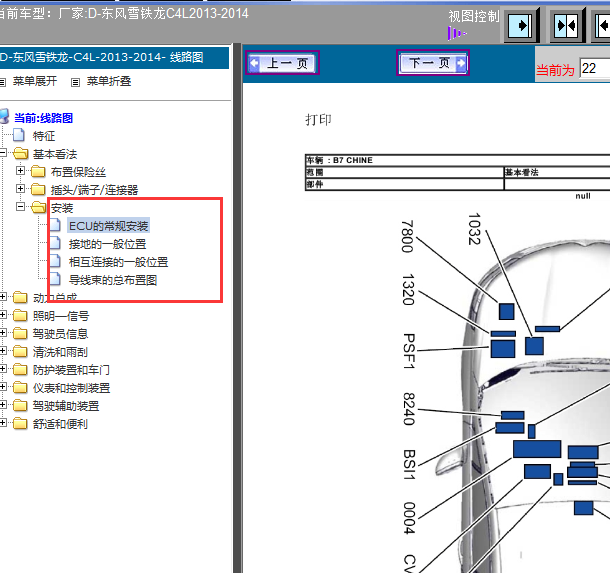Click the 动力总成 folder icon

point(20,297)
